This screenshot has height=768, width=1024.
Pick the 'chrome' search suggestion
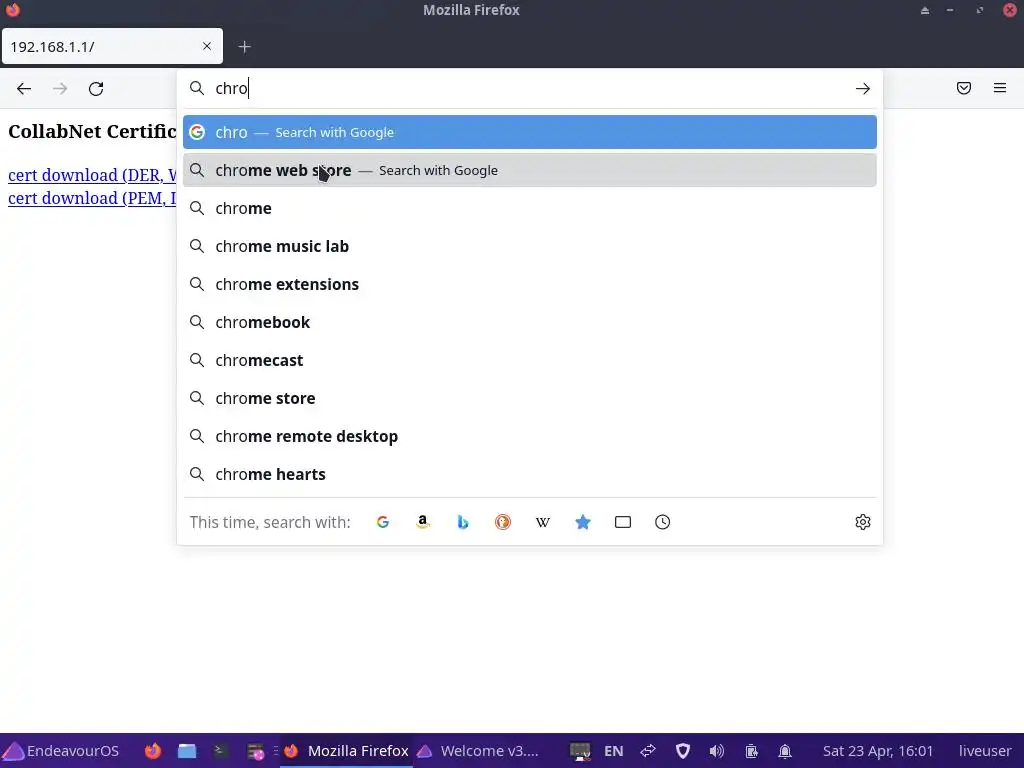[x=530, y=208]
